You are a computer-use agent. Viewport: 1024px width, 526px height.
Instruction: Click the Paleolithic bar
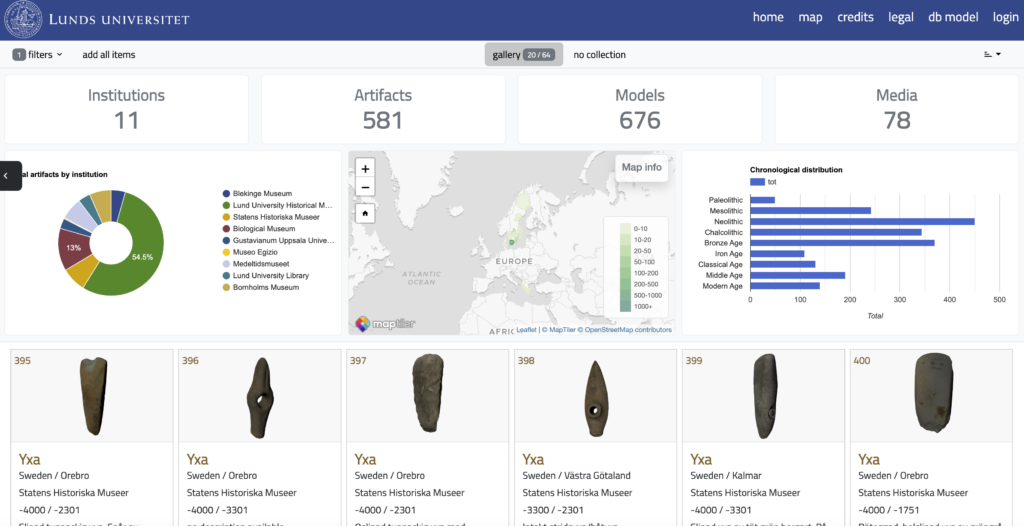(763, 200)
